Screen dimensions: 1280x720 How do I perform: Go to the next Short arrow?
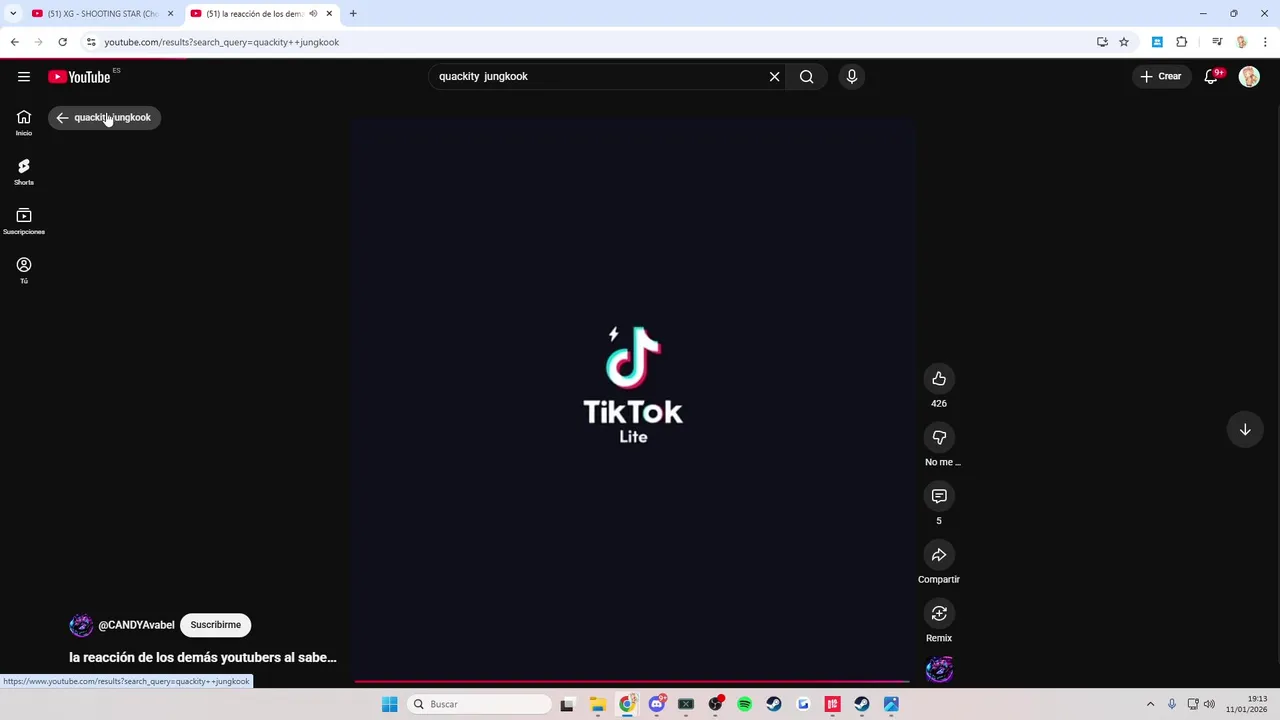tap(1245, 430)
